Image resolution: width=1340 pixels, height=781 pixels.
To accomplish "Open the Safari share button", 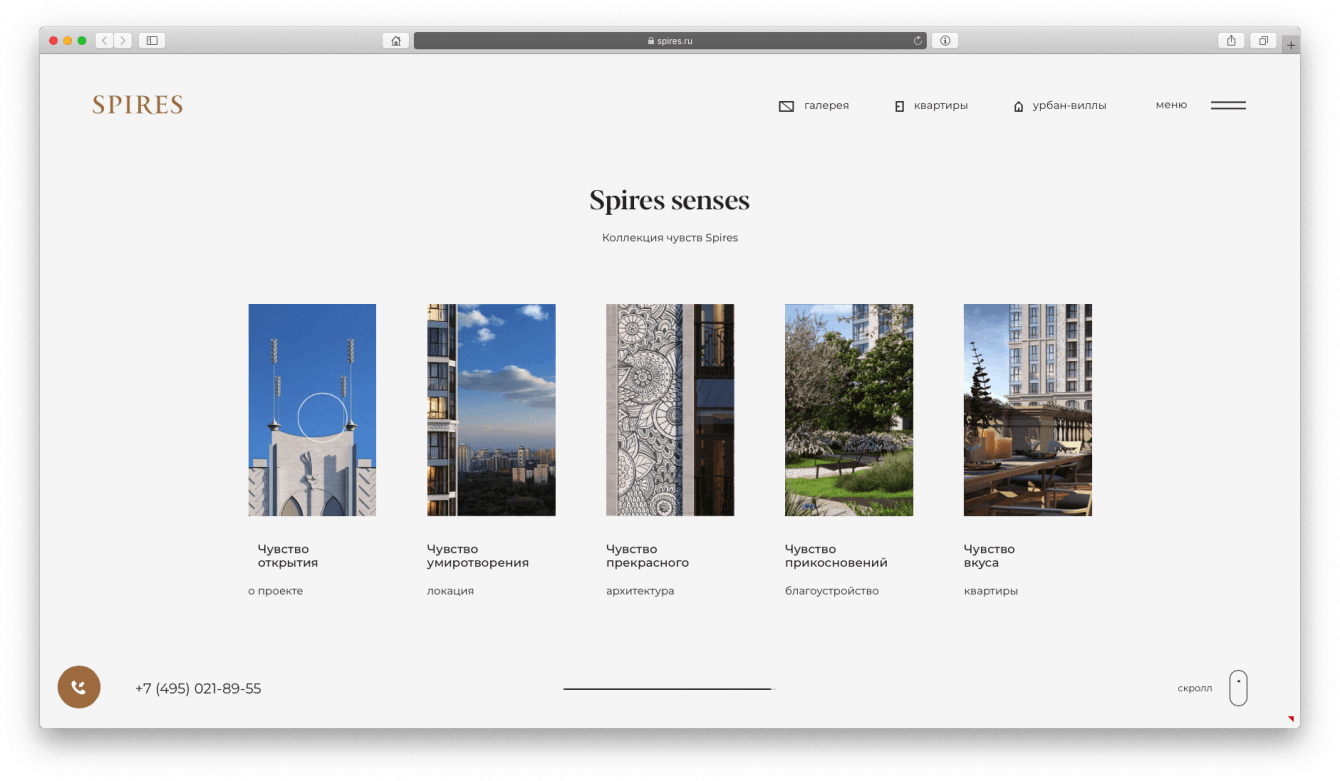I will (x=1231, y=41).
